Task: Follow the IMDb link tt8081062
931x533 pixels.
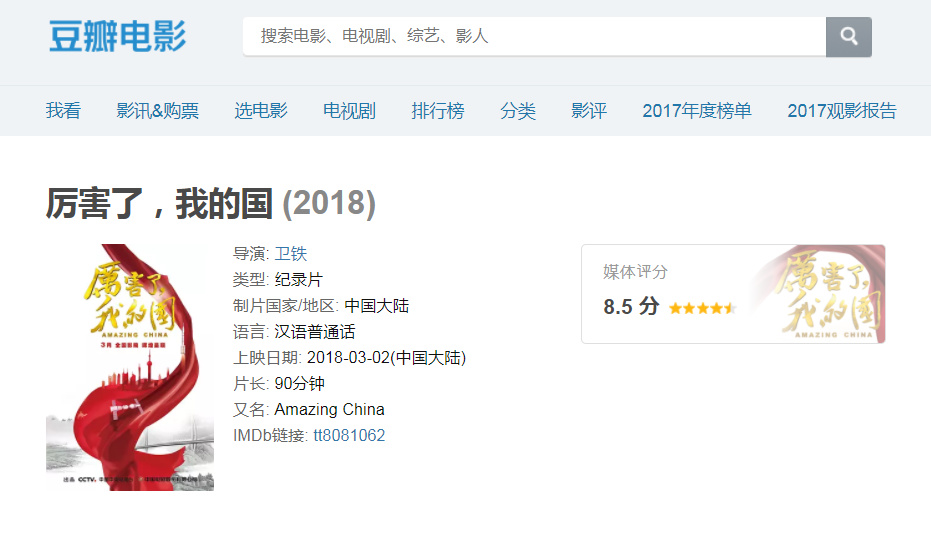Action: pos(349,435)
